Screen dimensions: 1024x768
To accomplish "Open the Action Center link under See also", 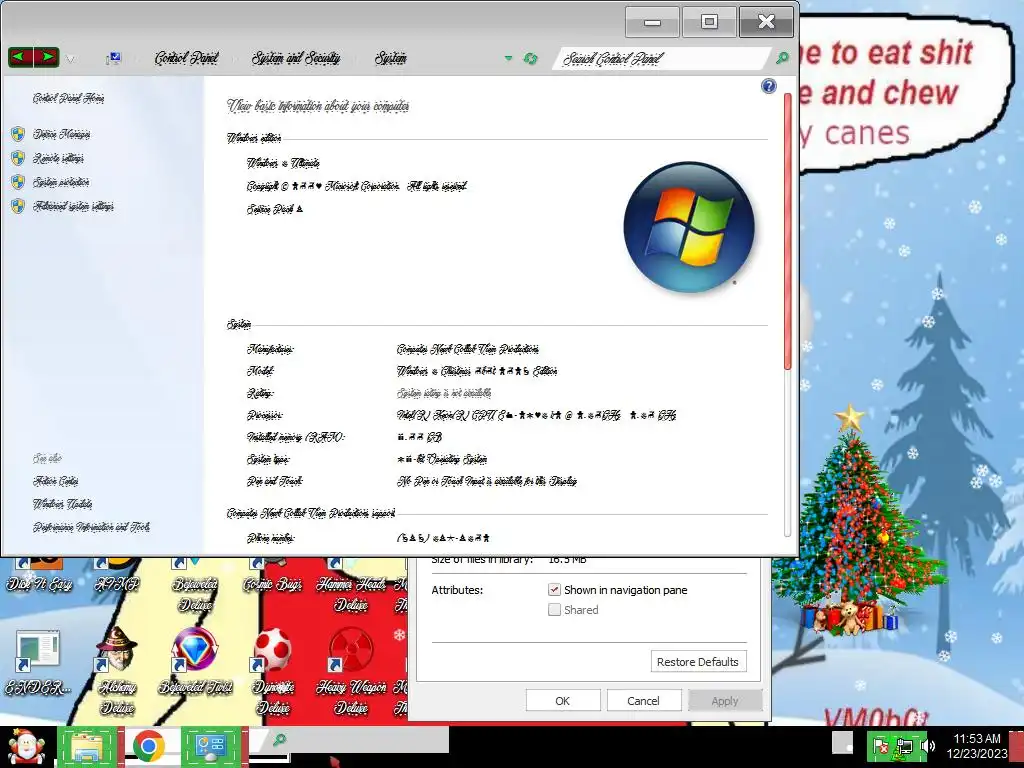I will click(56, 481).
